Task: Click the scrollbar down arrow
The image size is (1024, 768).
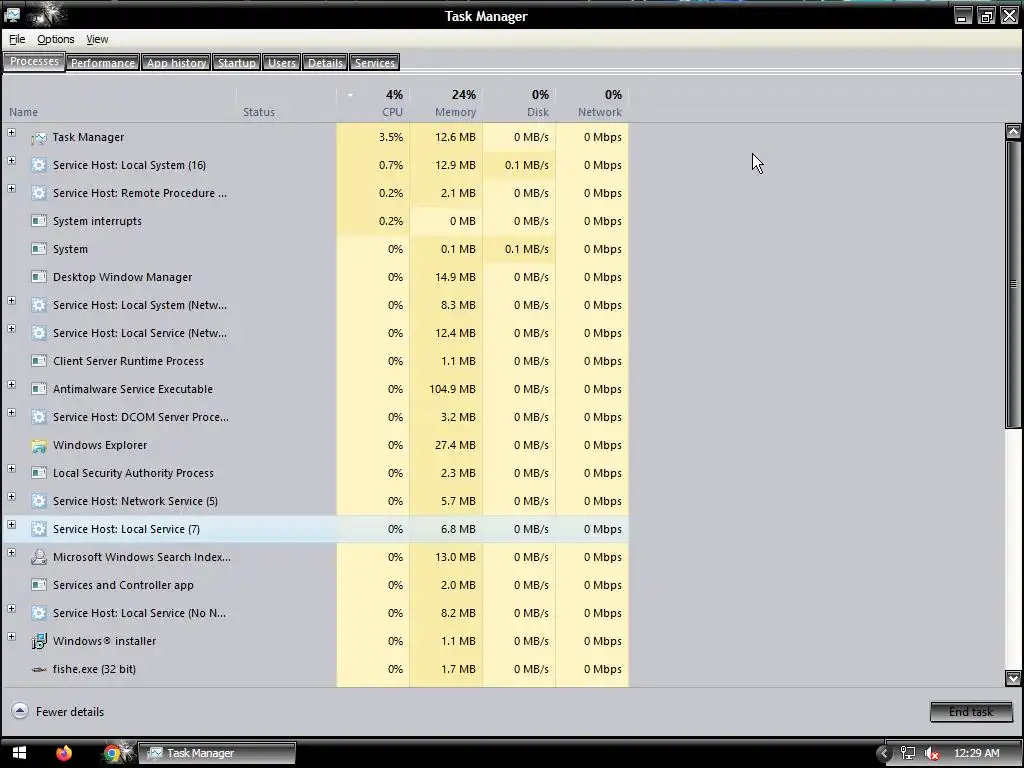Action: point(1013,679)
